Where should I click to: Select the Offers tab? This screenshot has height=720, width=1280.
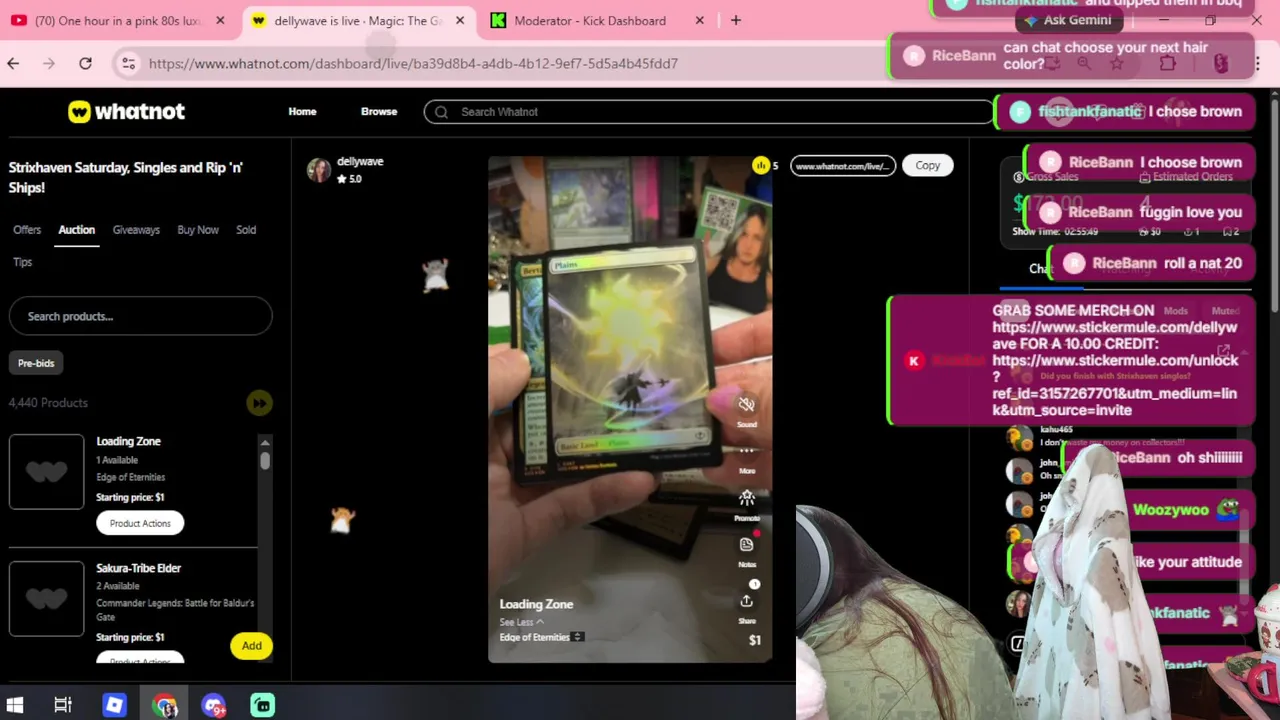tap(27, 230)
